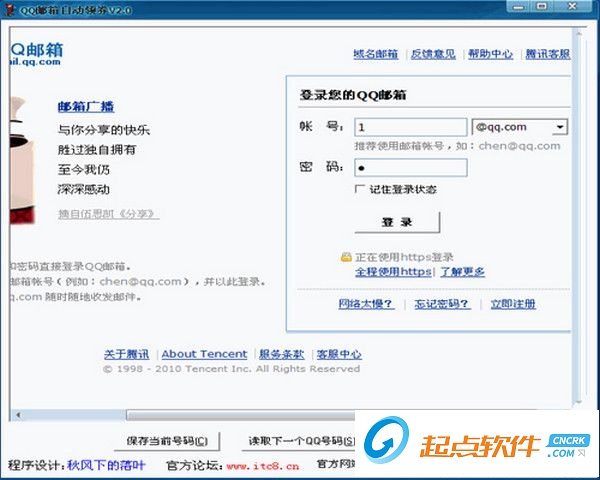Click the 网络太慢? link
Screen dimensions: 600x480
[x=366, y=304]
